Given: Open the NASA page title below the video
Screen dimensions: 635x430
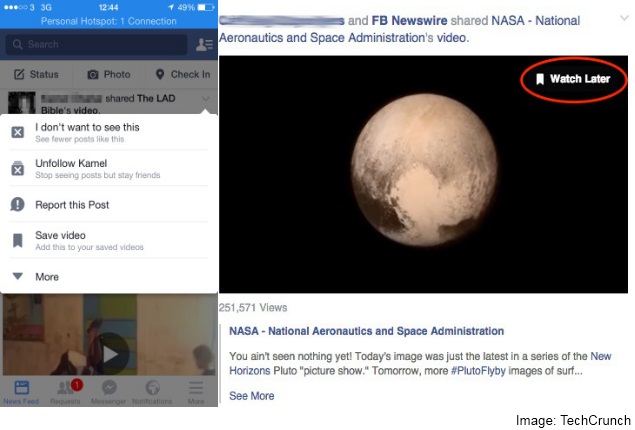Looking at the screenshot, I should [x=367, y=331].
